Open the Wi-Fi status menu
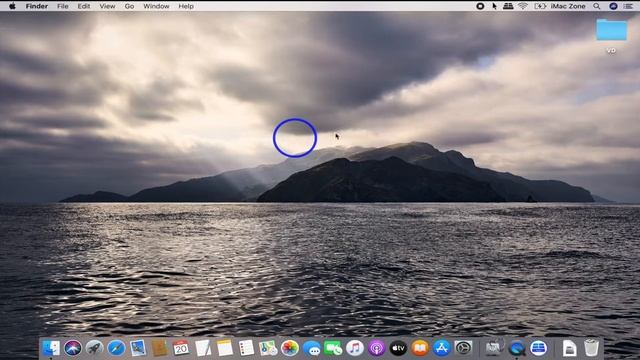This screenshot has width=640, height=360. tap(523, 6)
